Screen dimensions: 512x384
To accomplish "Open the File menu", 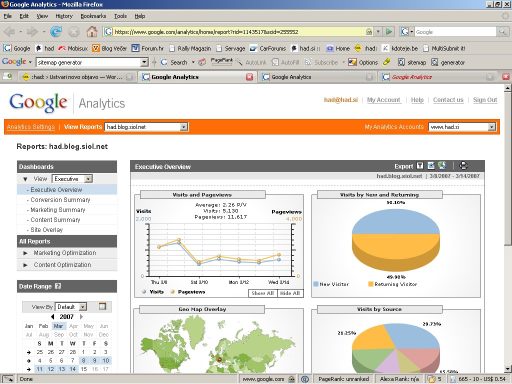I will pos(8,16).
